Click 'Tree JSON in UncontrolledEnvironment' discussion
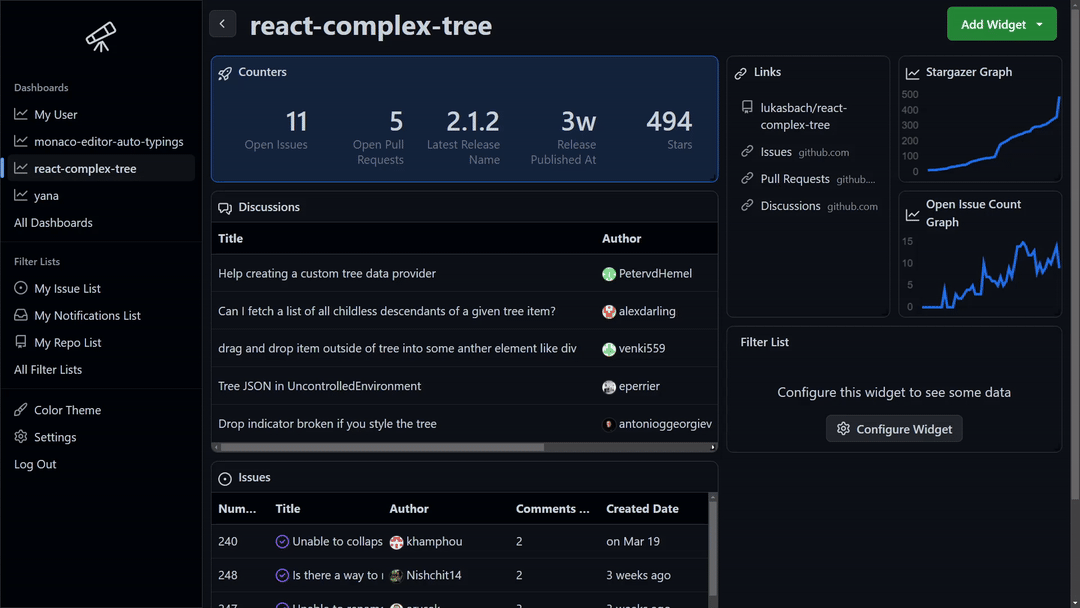The image size is (1080, 608). (x=320, y=386)
